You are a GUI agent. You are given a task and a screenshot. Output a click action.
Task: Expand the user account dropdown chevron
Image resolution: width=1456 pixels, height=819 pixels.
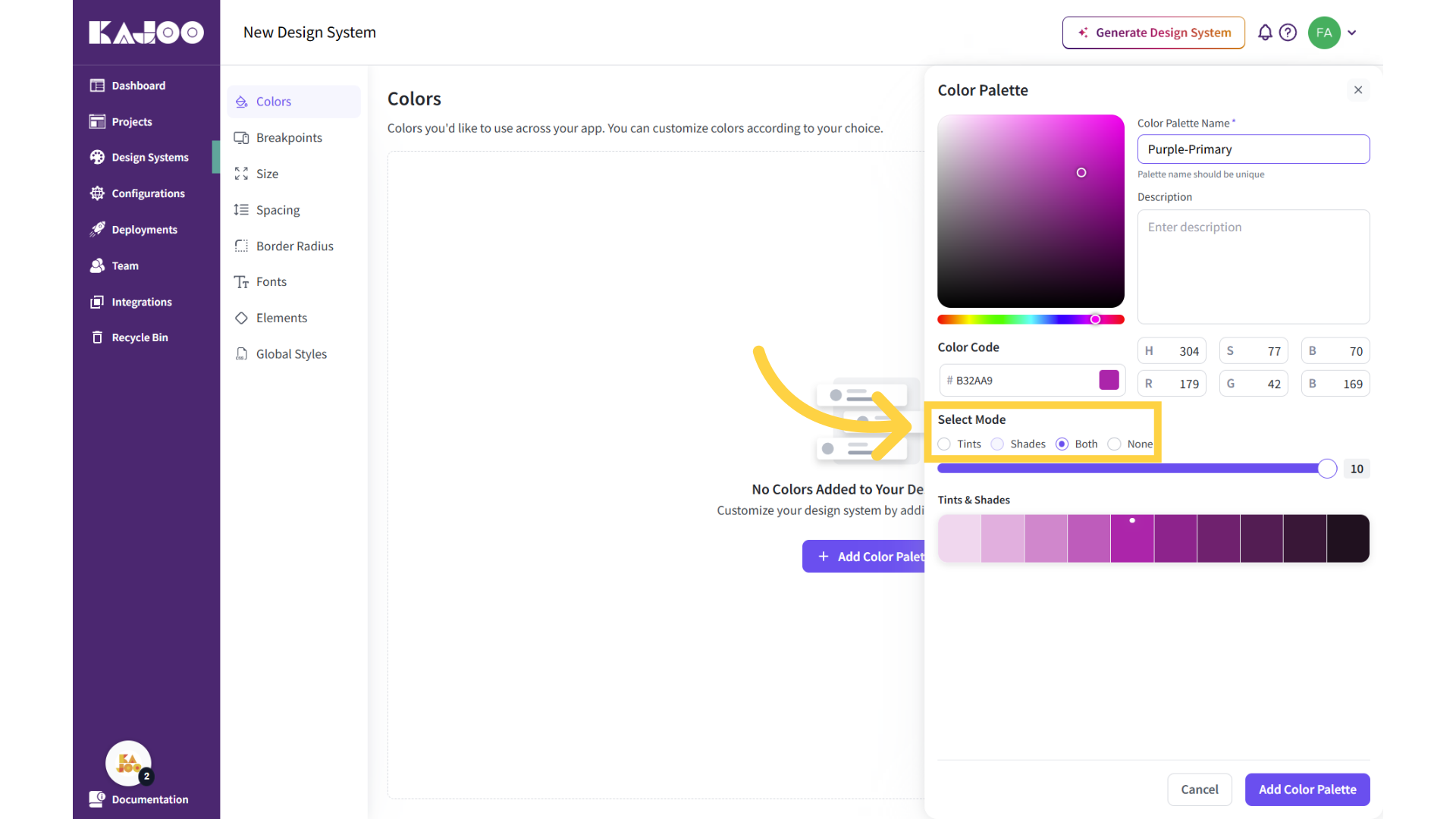[1352, 33]
